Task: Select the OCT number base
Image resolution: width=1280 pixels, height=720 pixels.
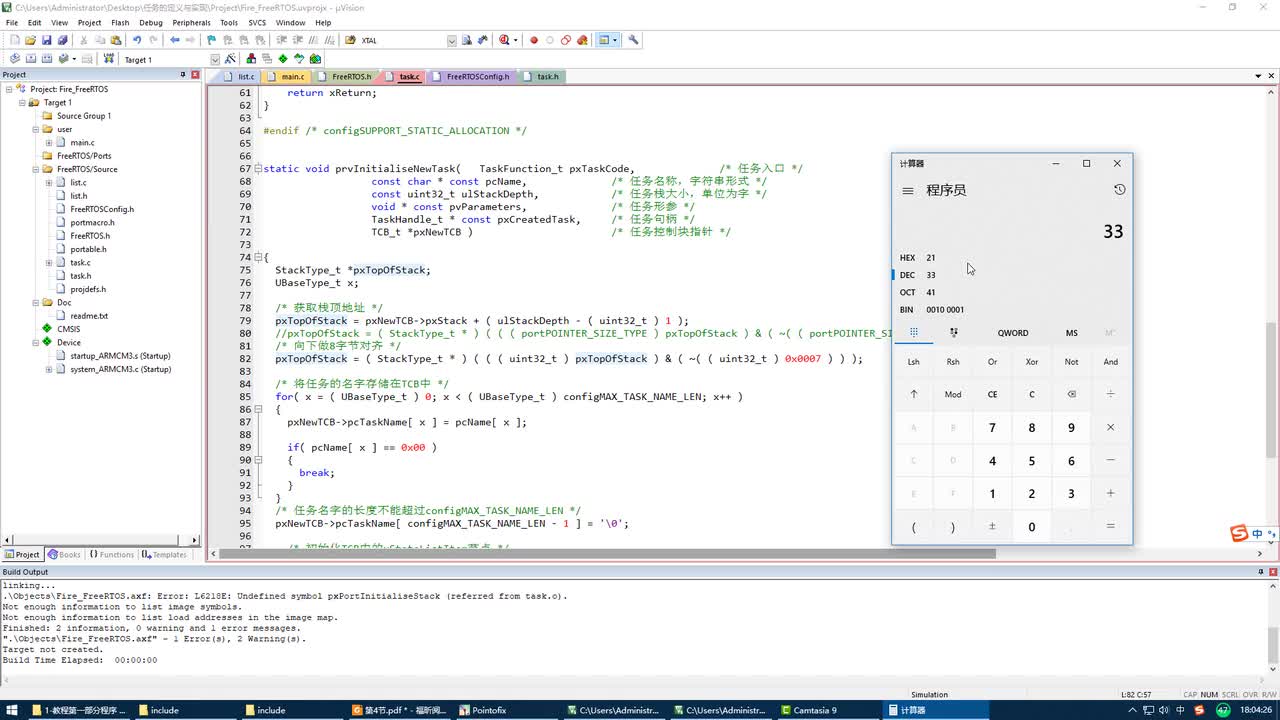Action: point(1012,292)
